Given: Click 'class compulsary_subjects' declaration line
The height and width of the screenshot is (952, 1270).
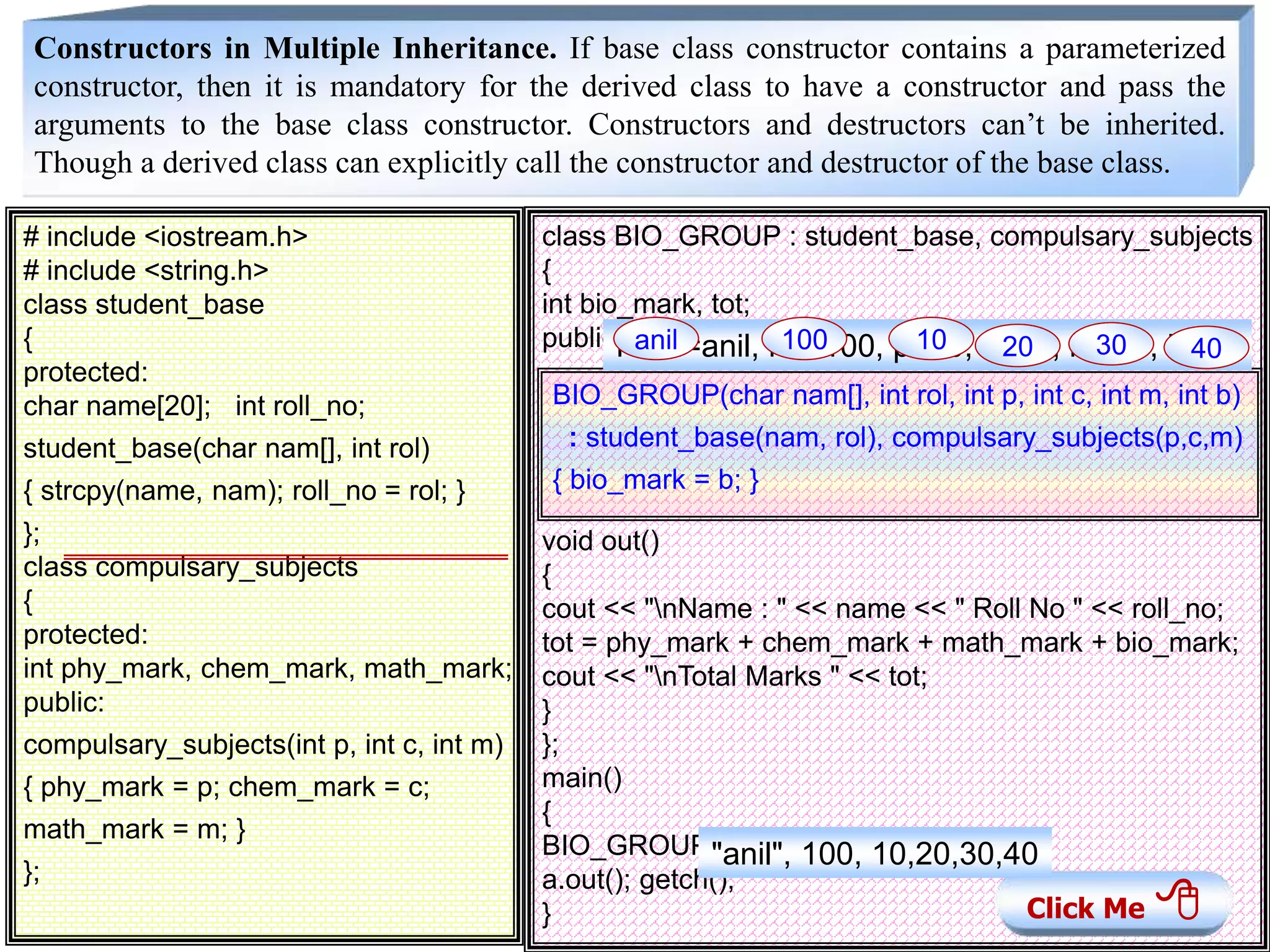Looking at the screenshot, I should pos(190,567).
